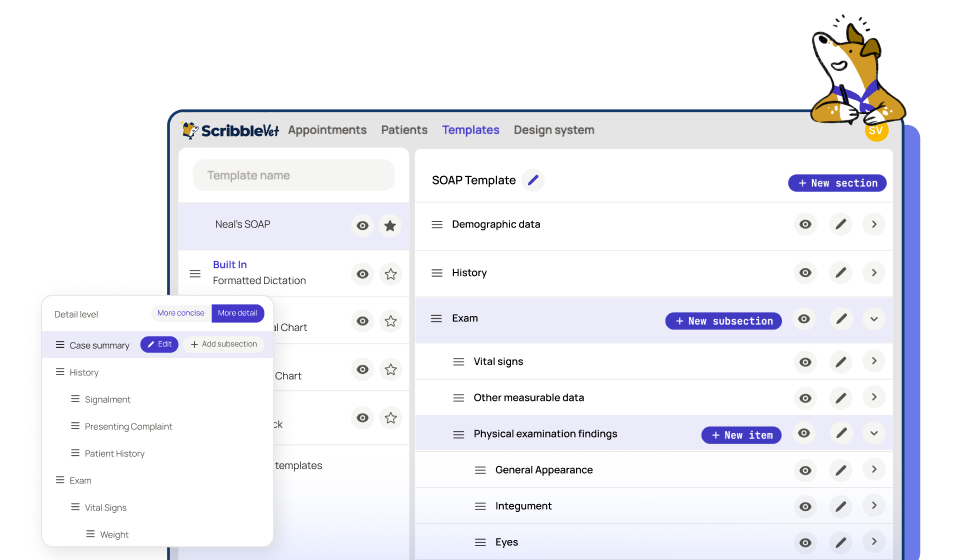Add a New subsection to Exam
Screen dimensions: 966x560
pyautogui.click(x=723, y=321)
